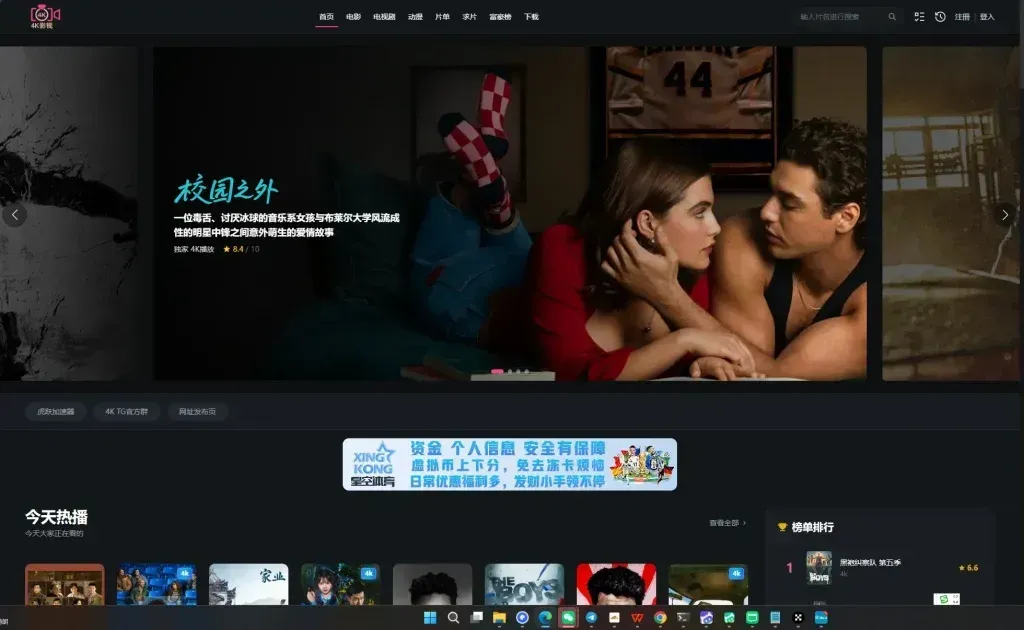Click the 榜单排行 heading
Viewport: 1024px width, 630px height.
[x=812, y=527]
